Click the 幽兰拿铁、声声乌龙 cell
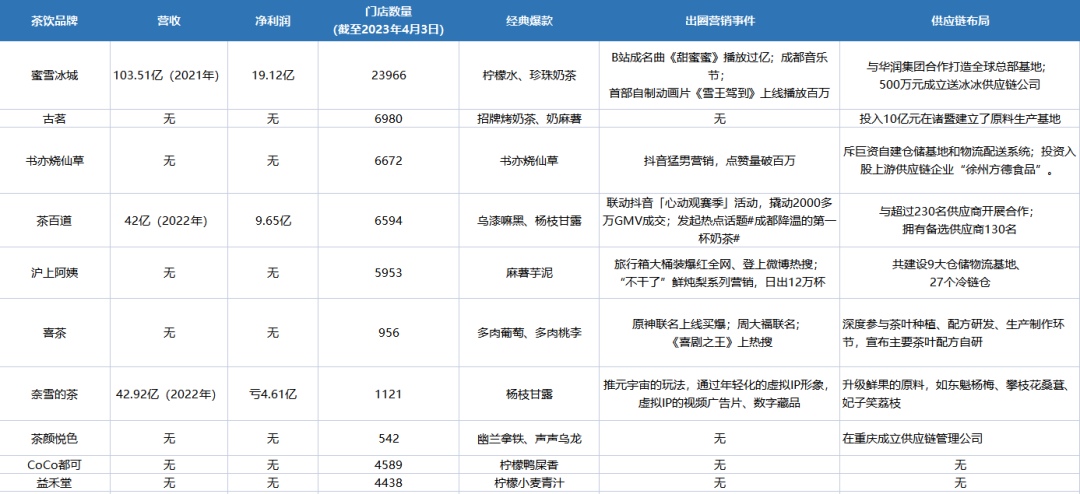Image resolution: width=1080 pixels, height=494 pixels. (x=528, y=438)
